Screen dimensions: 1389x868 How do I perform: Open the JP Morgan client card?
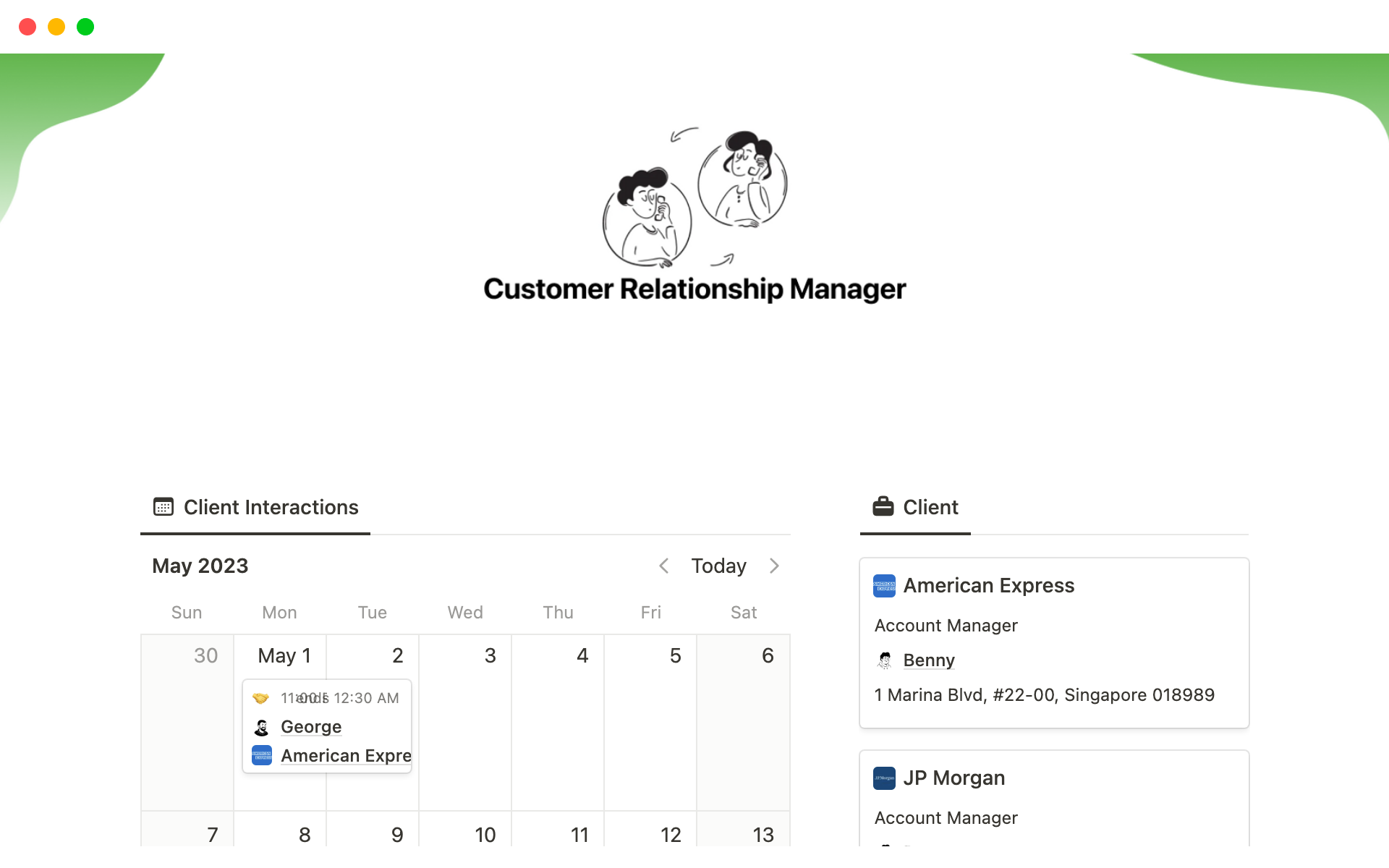(x=953, y=778)
